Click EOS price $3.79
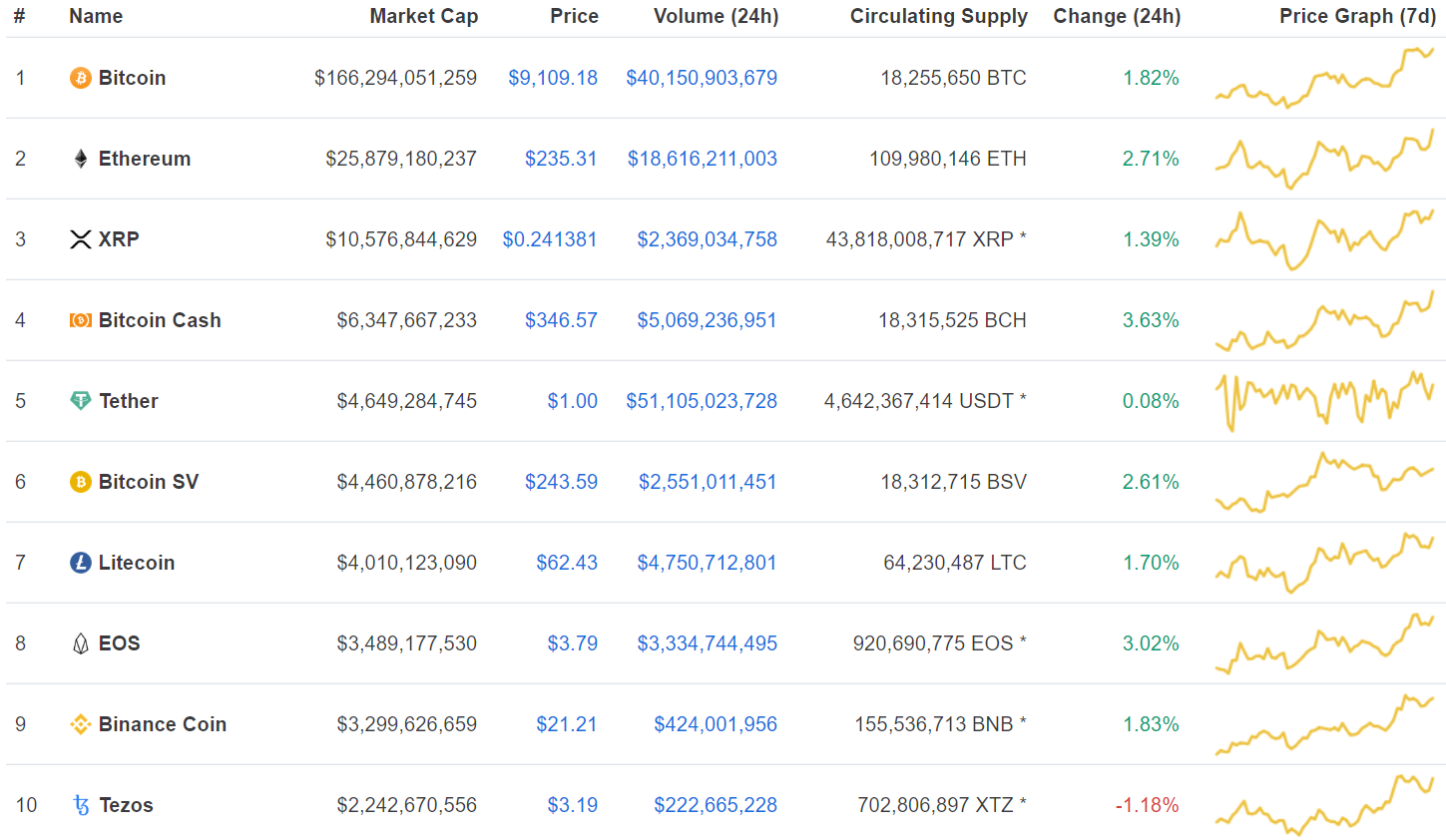The height and width of the screenshot is (840, 1446). pyautogui.click(x=573, y=643)
